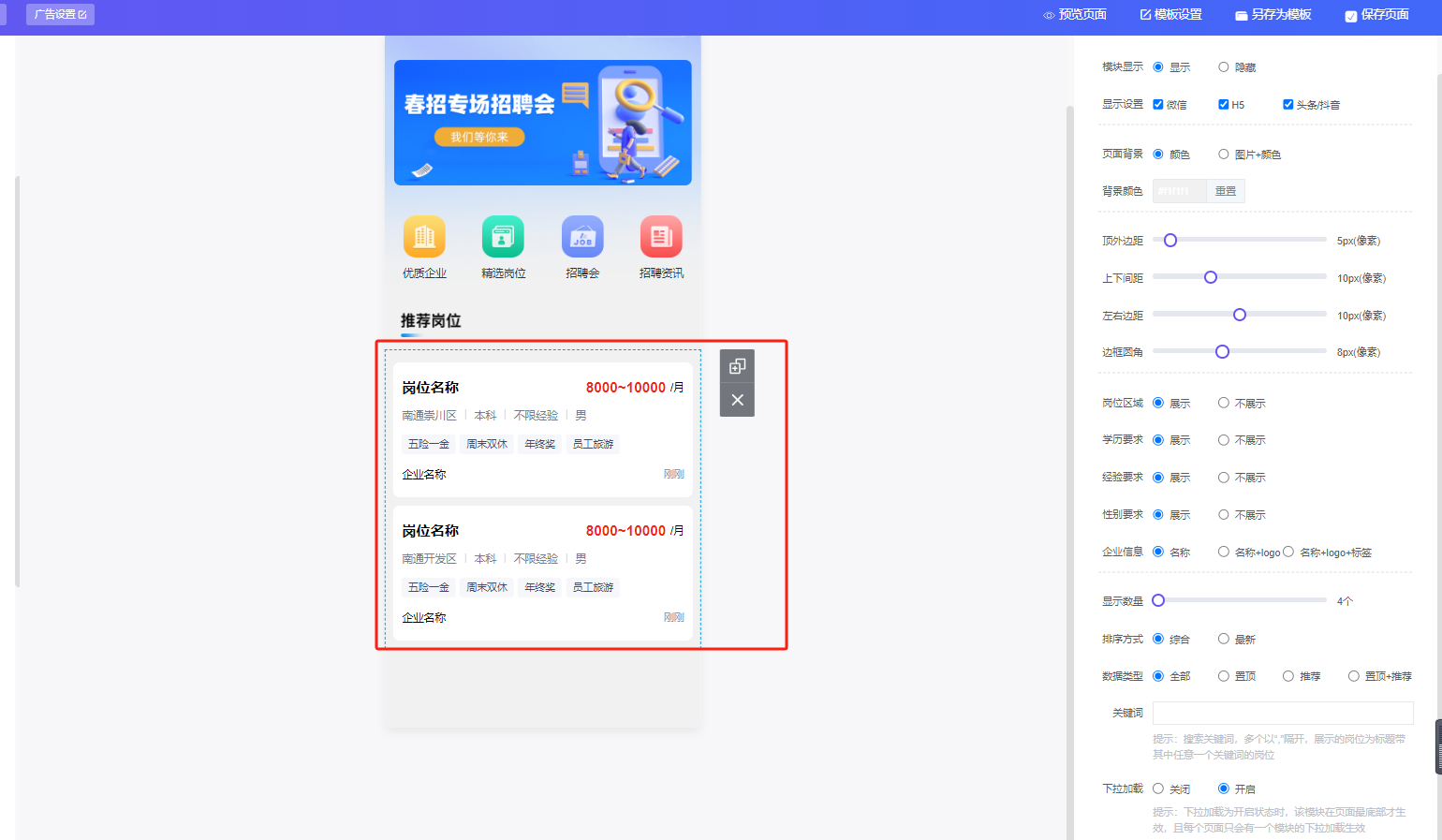Open the 精选岗位 green icon
This screenshot has width=1442, height=840.
click(x=503, y=237)
